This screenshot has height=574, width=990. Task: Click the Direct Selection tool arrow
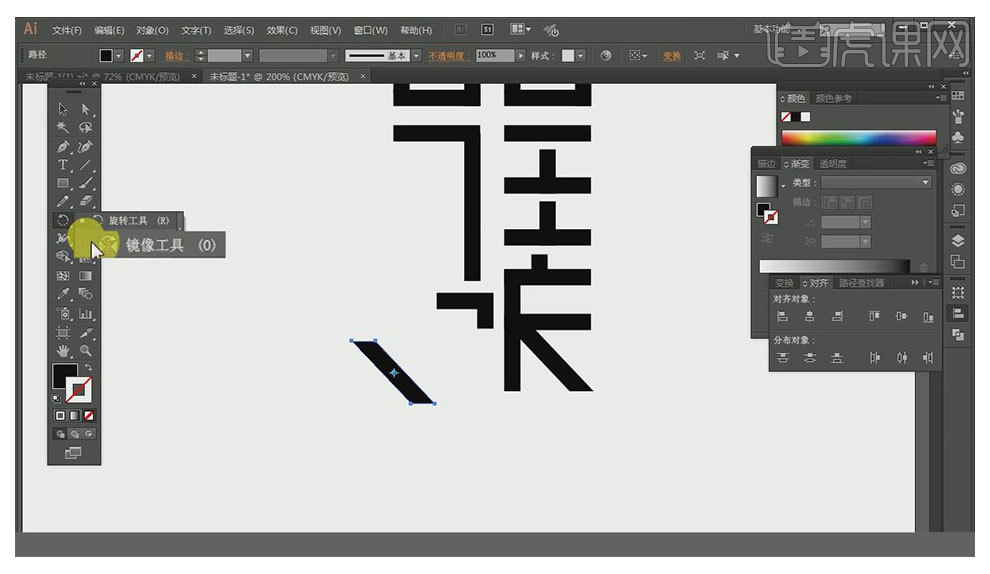click(86, 109)
